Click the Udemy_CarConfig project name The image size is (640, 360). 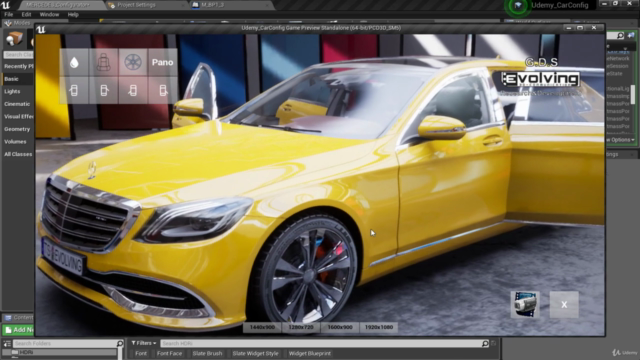(x=560, y=5)
